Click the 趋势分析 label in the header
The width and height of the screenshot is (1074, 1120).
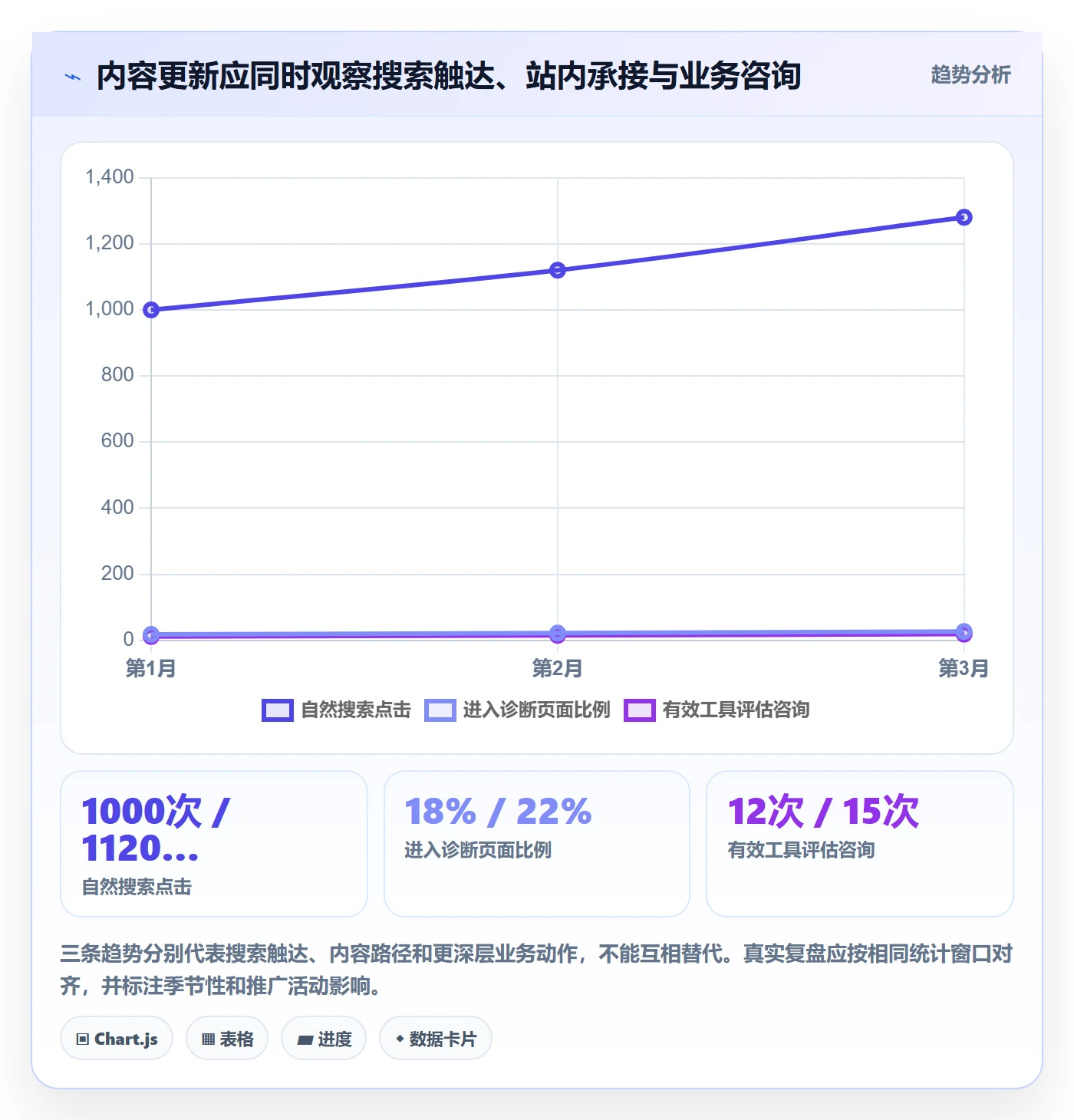tap(970, 74)
